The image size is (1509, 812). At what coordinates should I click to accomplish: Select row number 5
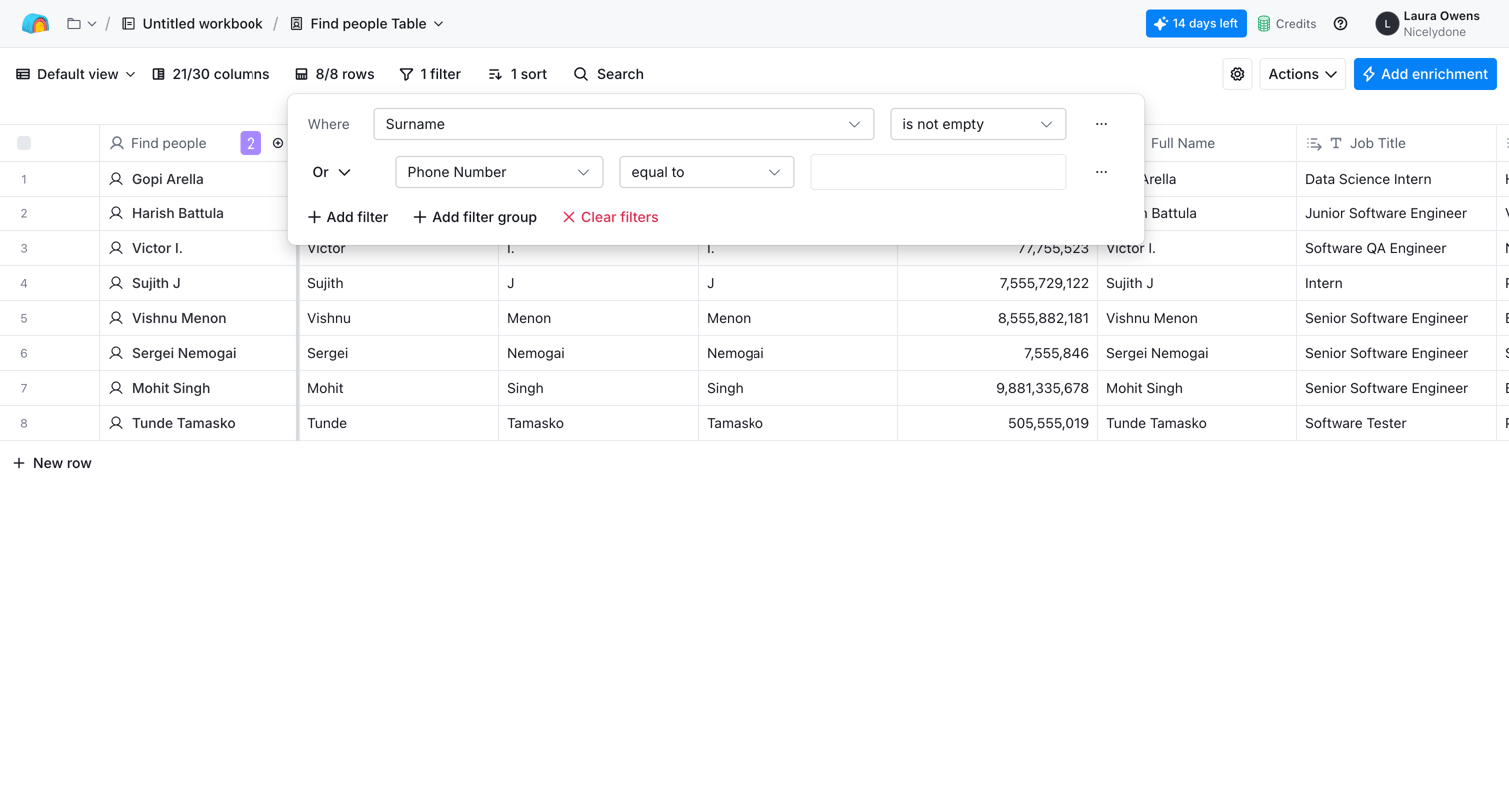(x=24, y=318)
